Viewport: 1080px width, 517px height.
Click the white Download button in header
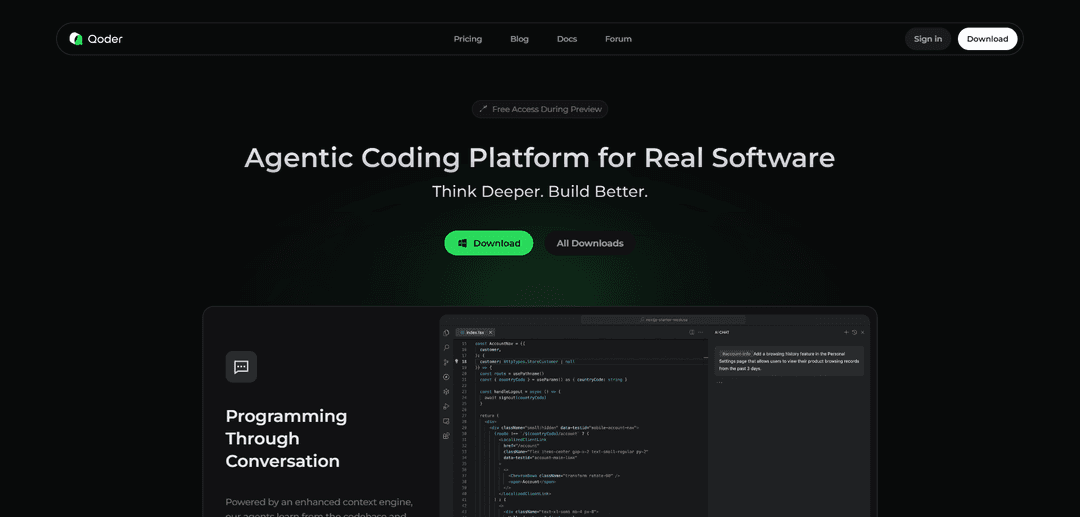[987, 39]
